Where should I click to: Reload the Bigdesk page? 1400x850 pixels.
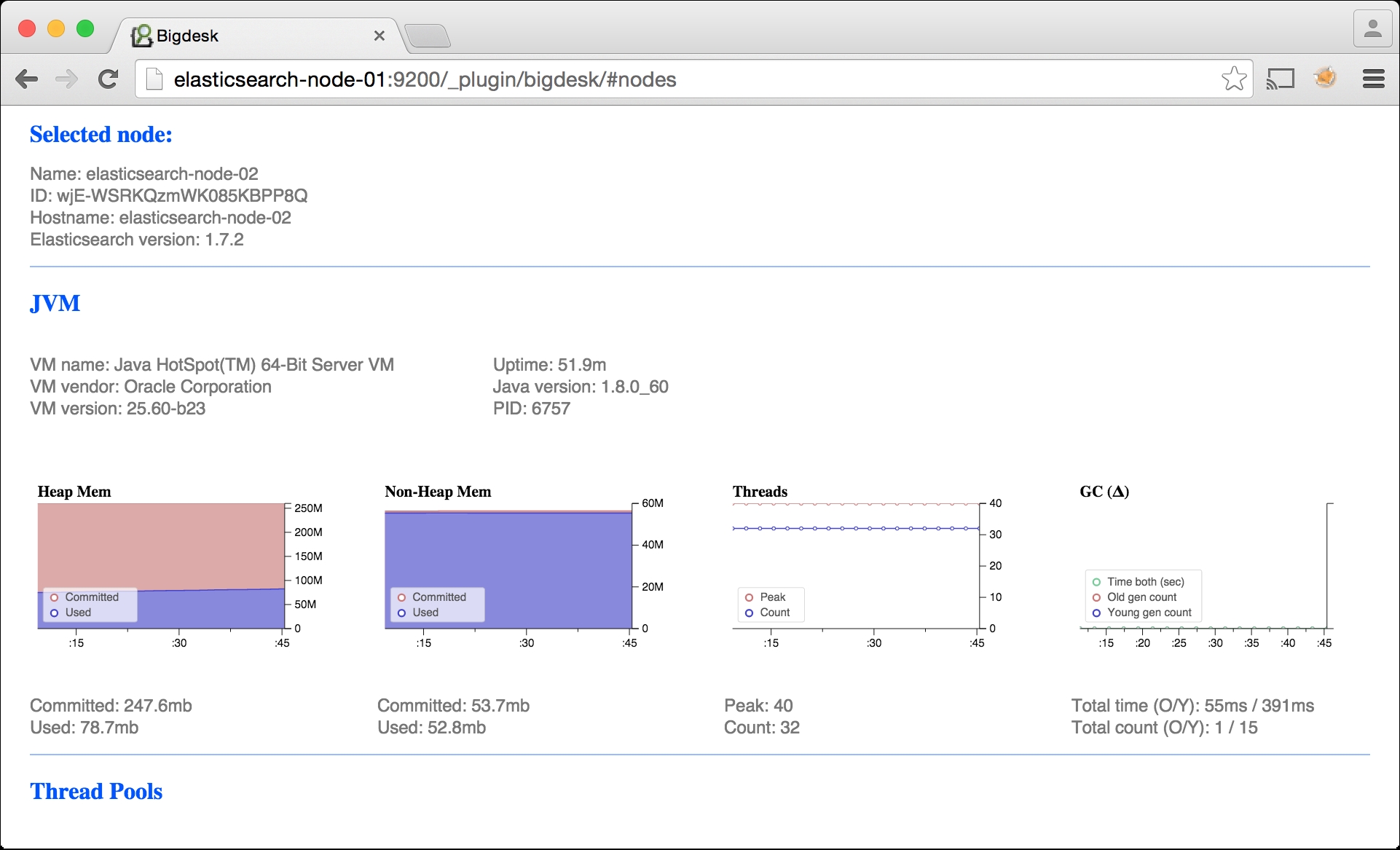109,79
